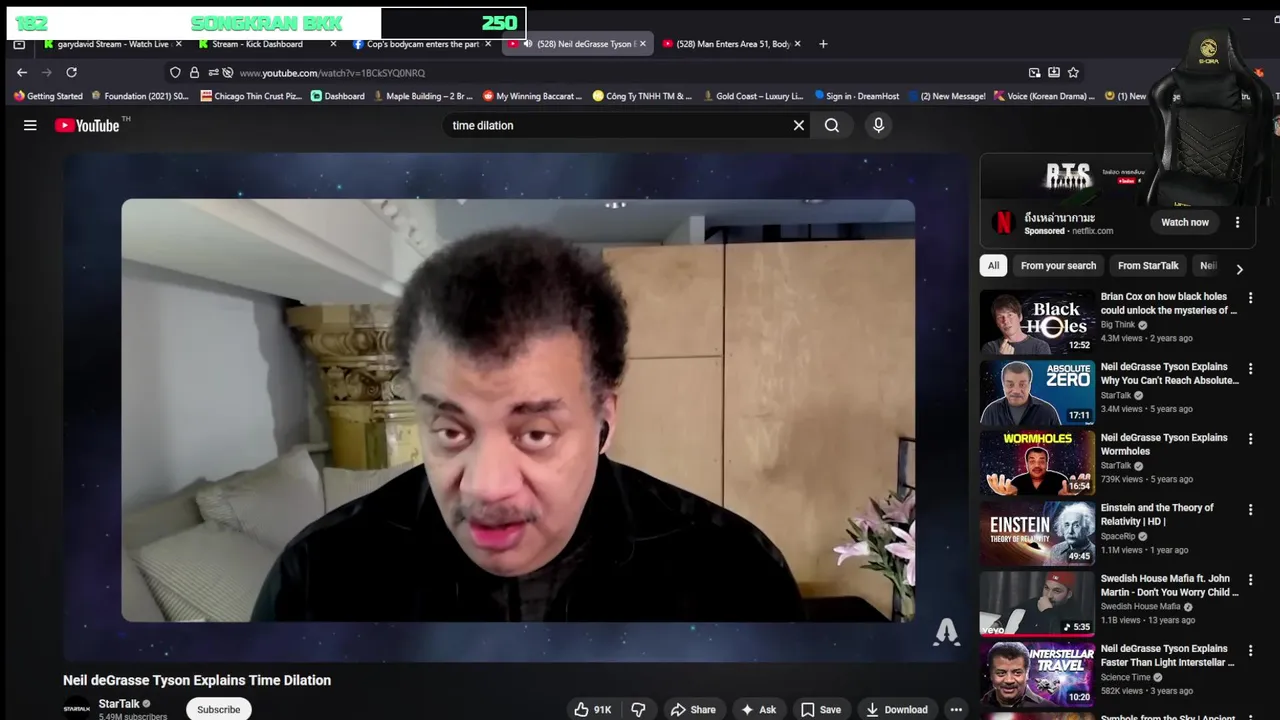The width and height of the screenshot is (1280, 720).
Task: Save video to playlist
Action: [820, 709]
